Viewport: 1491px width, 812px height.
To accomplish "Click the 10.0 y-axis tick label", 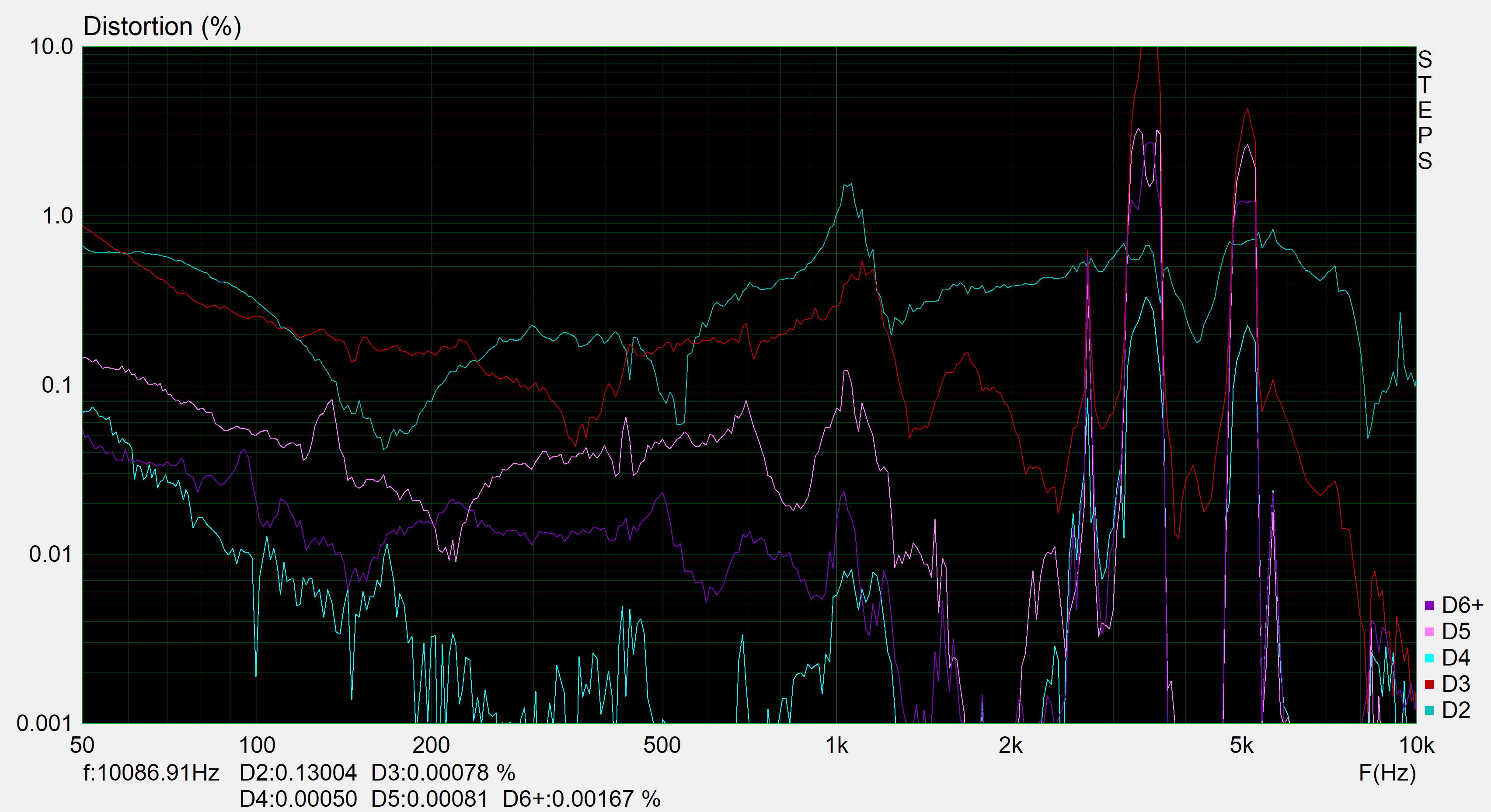I will click(52, 47).
